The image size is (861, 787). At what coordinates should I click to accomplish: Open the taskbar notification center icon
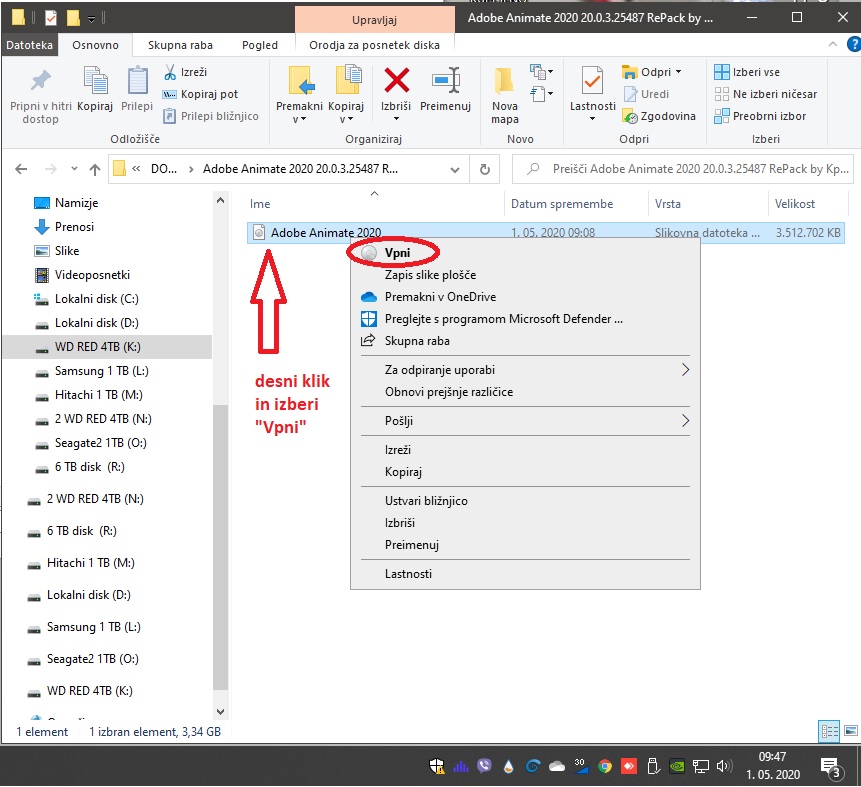[829, 766]
